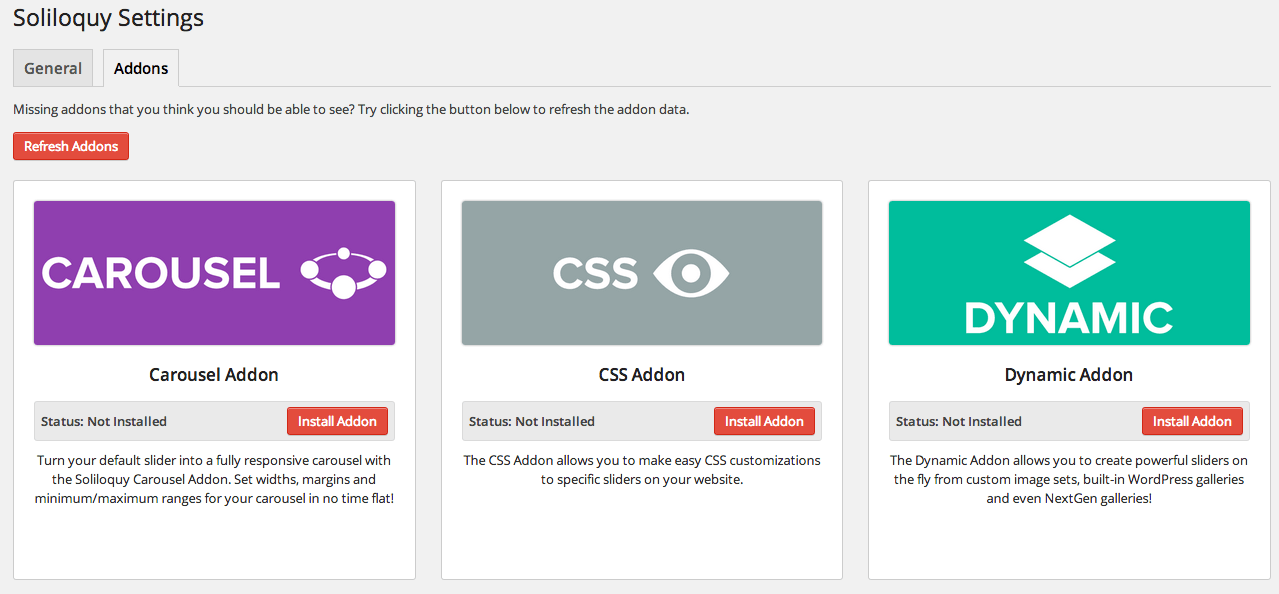Click the CSS Addon's Not Installed status
Image resolution: width=1279 pixels, height=594 pixels.
coord(532,421)
